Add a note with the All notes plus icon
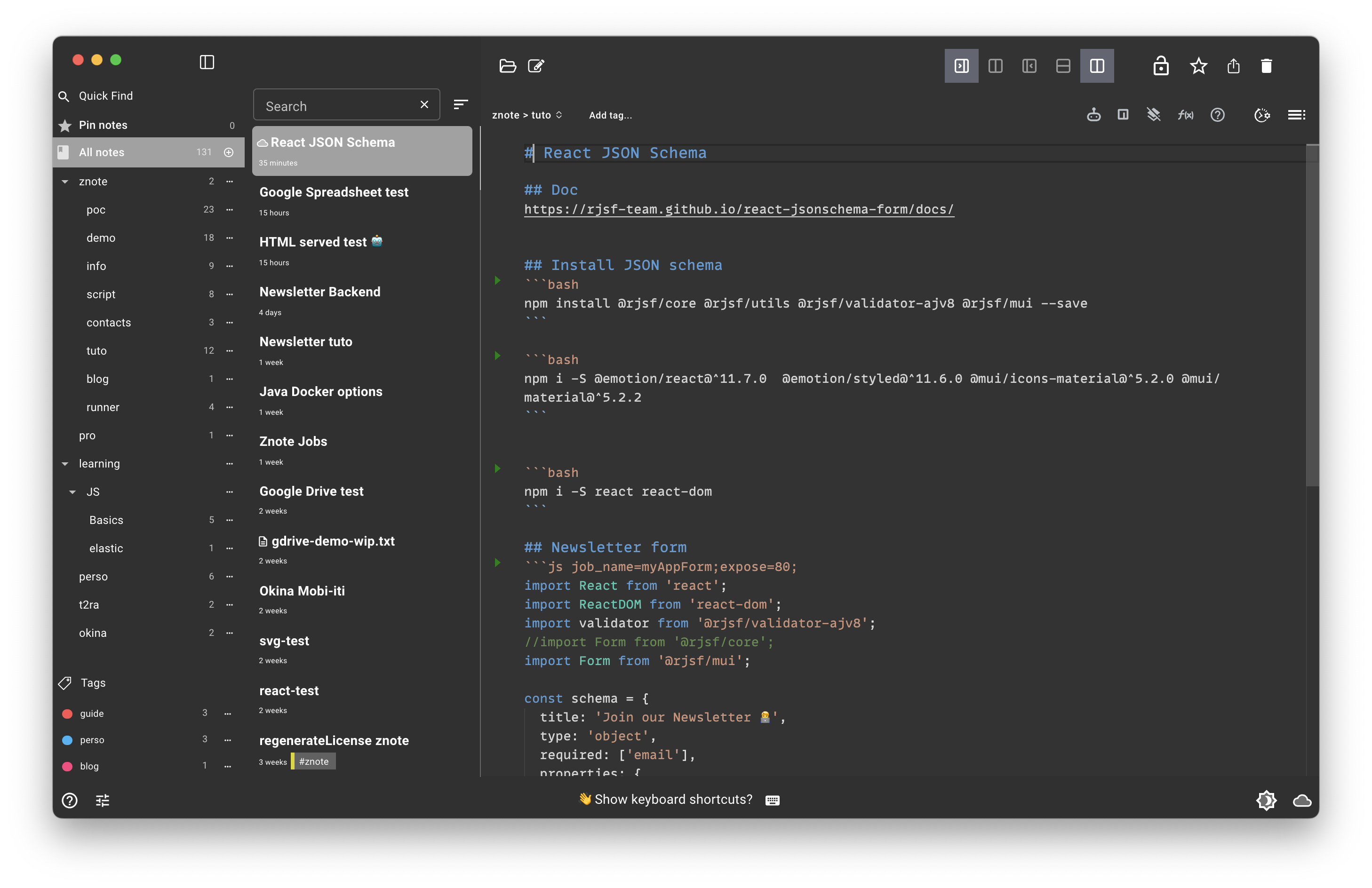The width and height of the screenshot is (1372, 888). [x=229, y=152]
